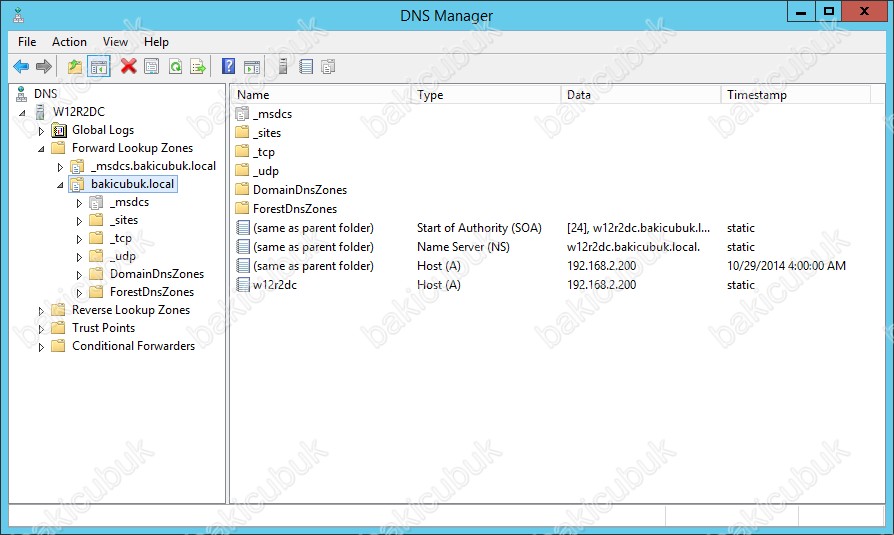Expand the _sites tree node
The height and width of the screenshot is (535, 894).
coord(79,221)
